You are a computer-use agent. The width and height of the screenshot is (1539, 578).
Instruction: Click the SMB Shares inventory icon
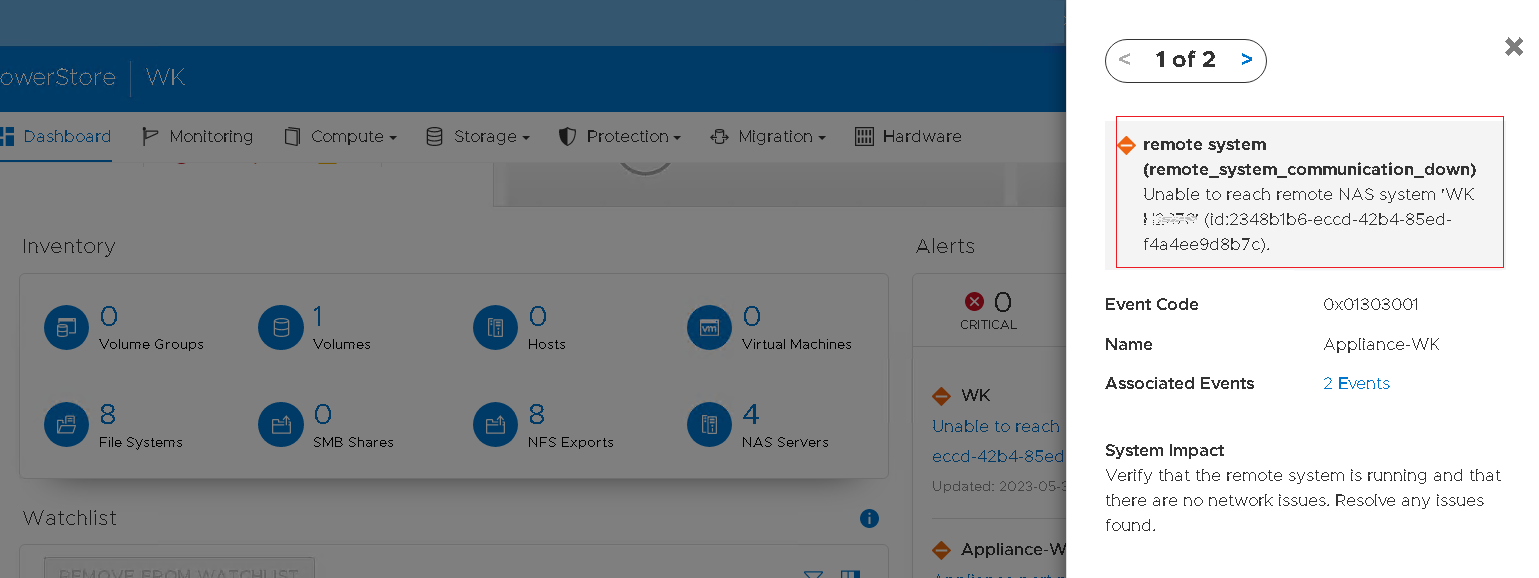pos(280,426)
